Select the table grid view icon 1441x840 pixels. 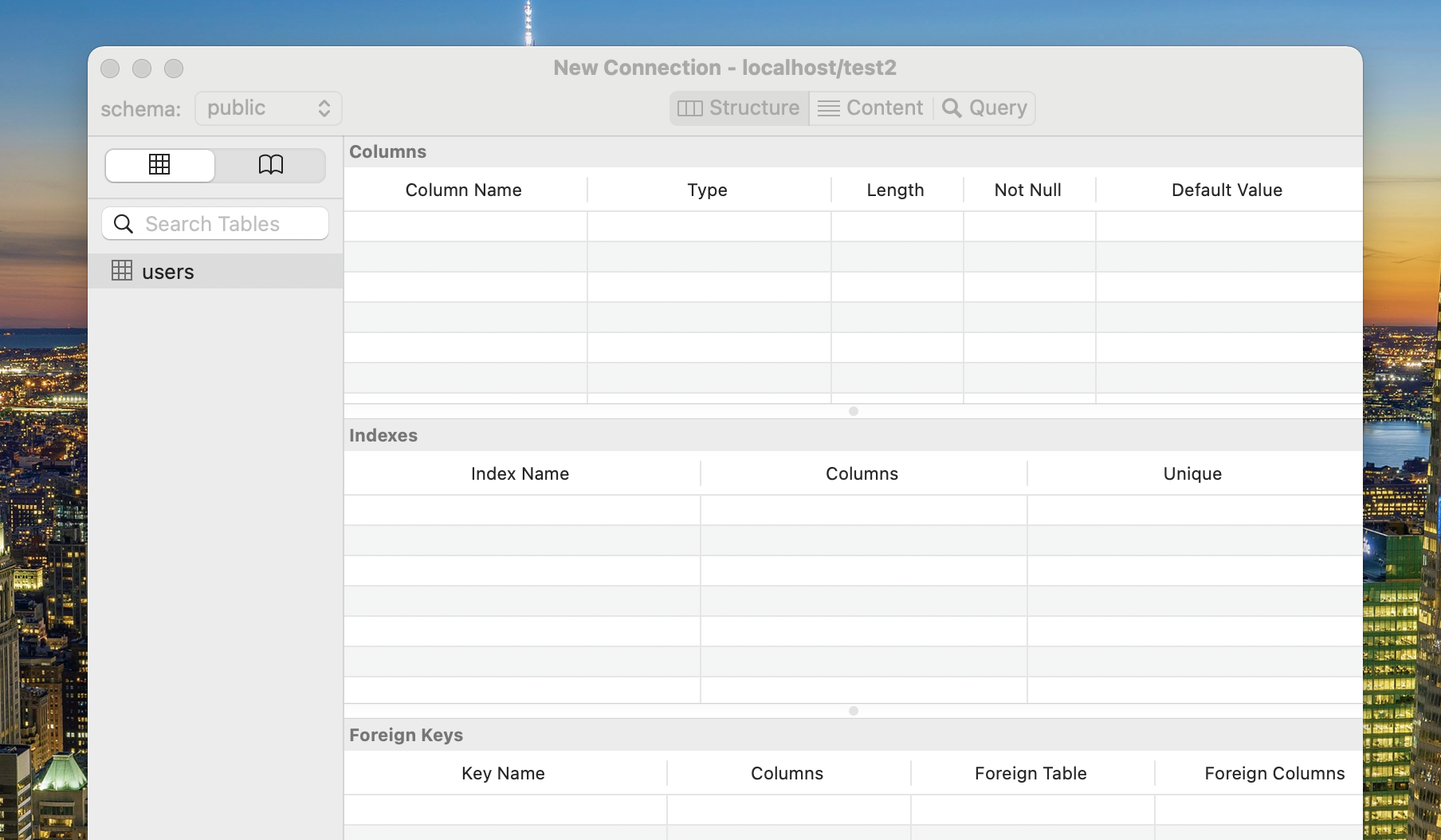tap(159, 165)
